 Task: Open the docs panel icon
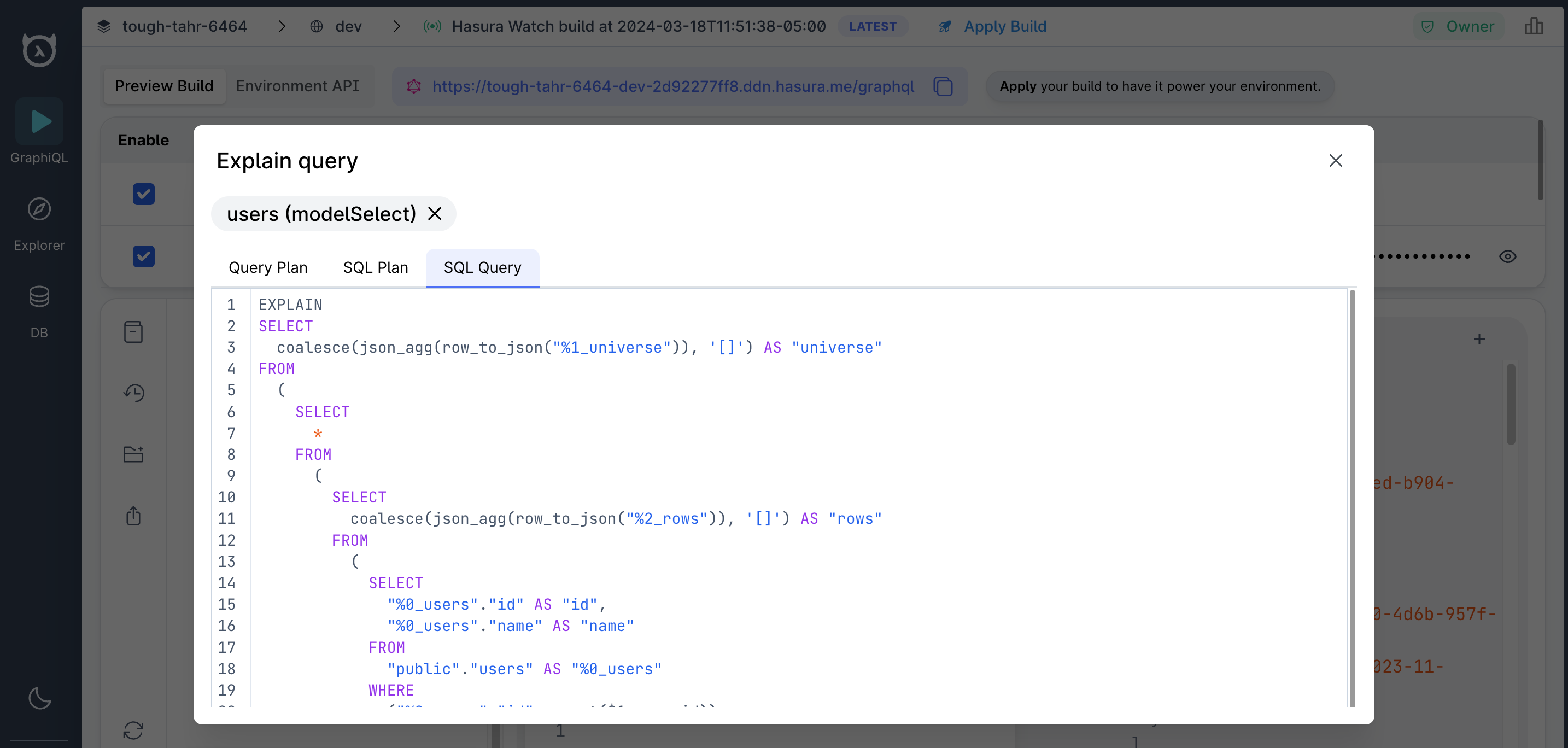pos(133,332)
